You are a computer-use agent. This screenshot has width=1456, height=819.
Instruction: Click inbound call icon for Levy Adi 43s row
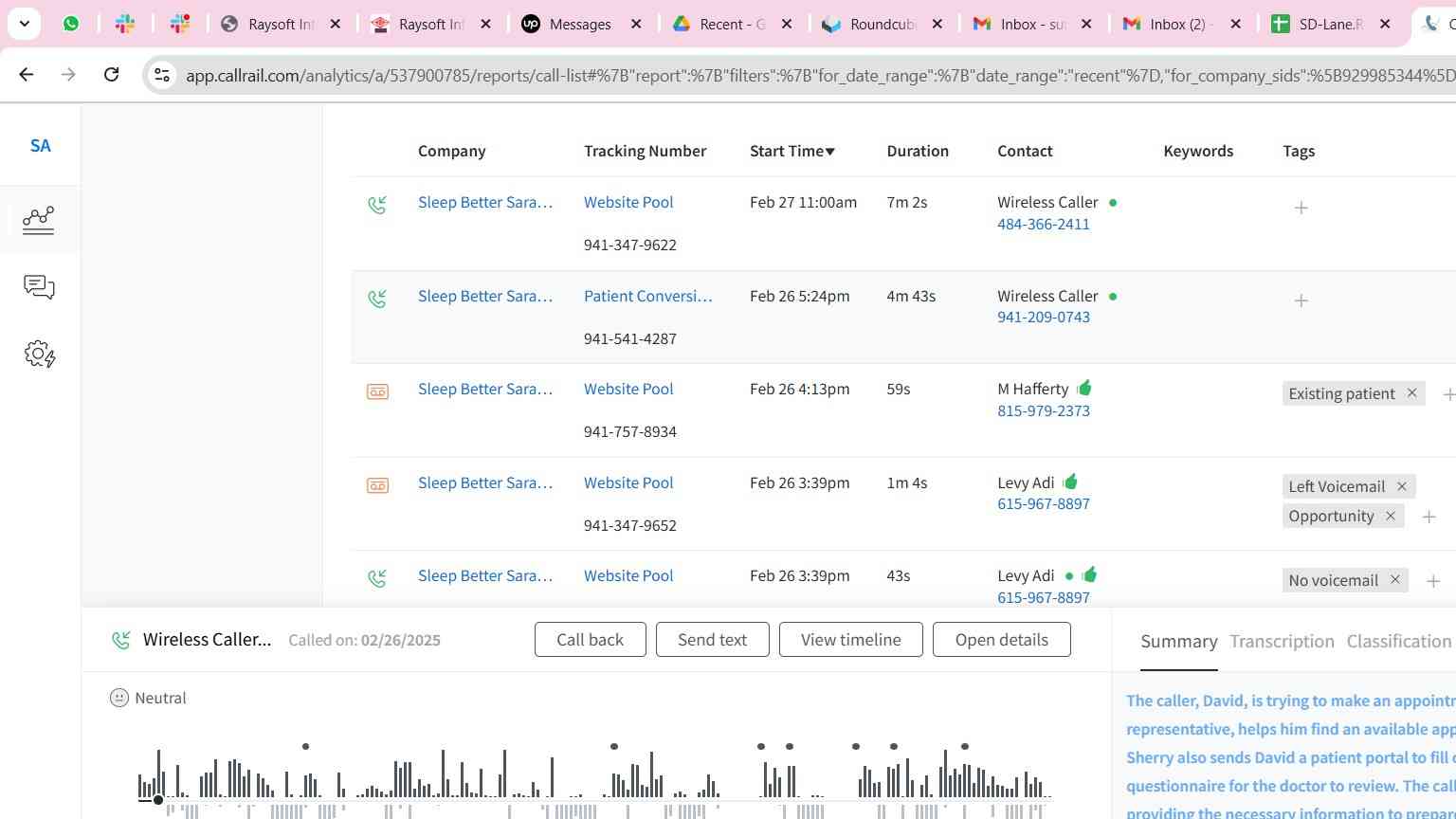point(377,578)
